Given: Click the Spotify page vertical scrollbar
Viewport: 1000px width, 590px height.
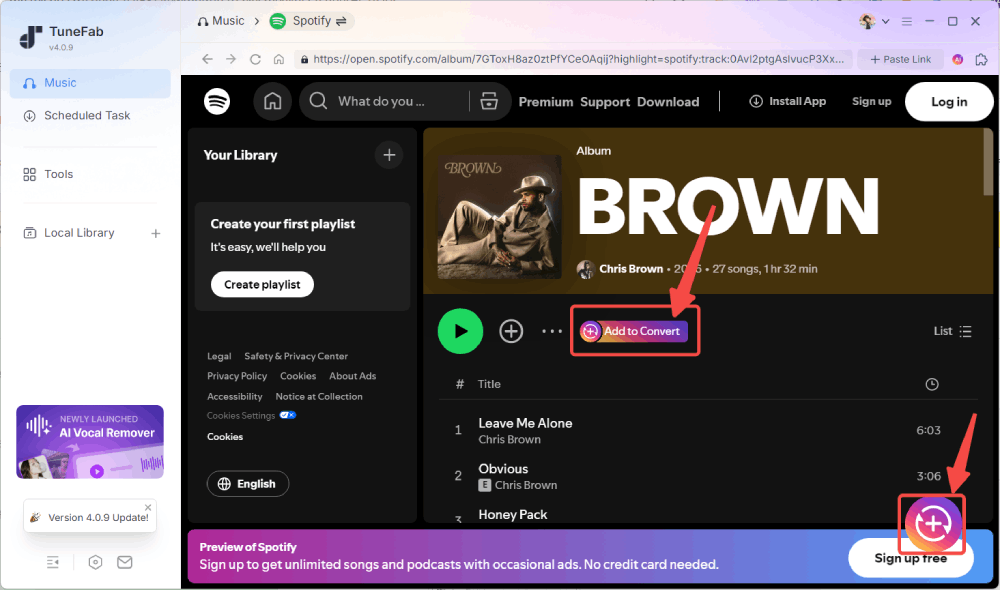Looking at the screenshot, I should pos(988,161).
